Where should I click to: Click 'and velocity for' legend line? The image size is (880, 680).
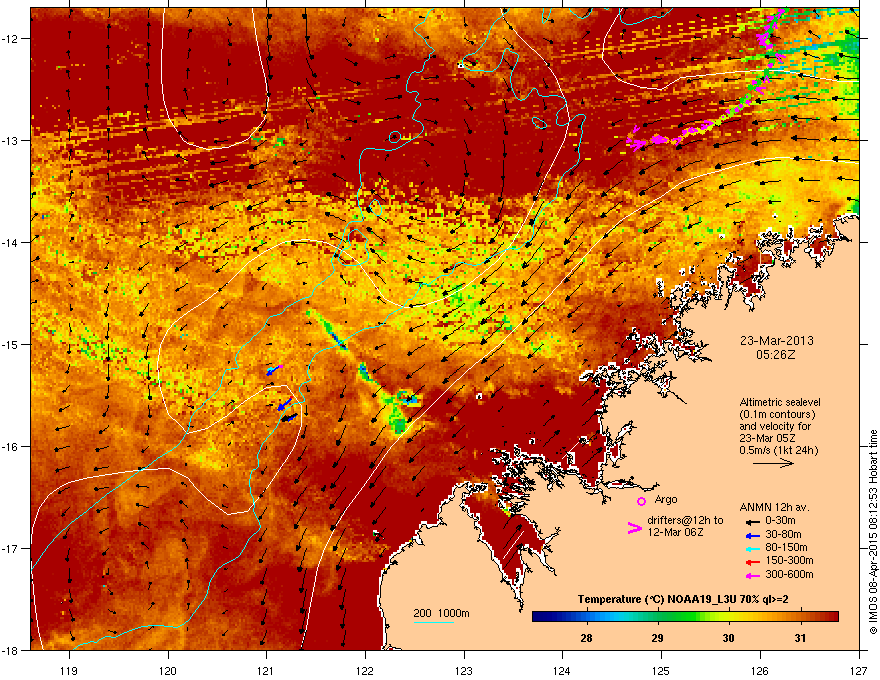[x=775, y=426]
